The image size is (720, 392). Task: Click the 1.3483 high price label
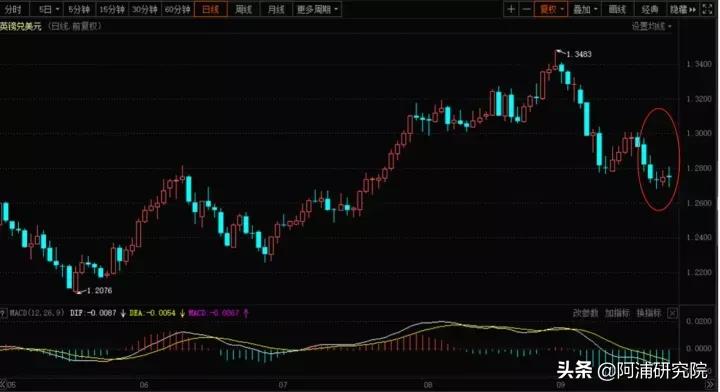(x=579, y=54)
